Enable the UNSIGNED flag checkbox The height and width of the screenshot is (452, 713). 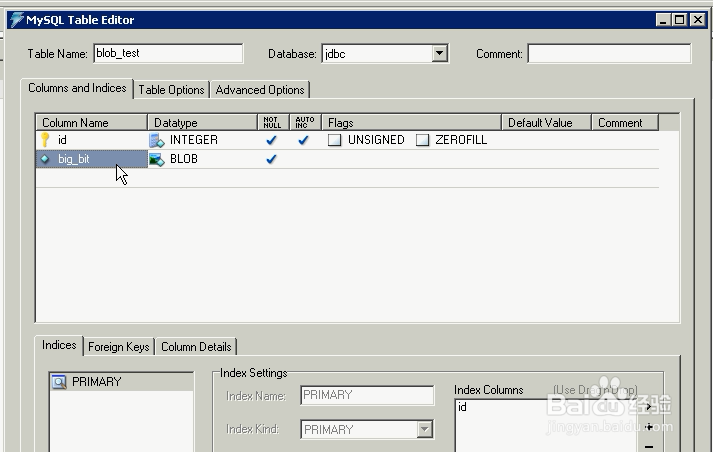point(335,140)
